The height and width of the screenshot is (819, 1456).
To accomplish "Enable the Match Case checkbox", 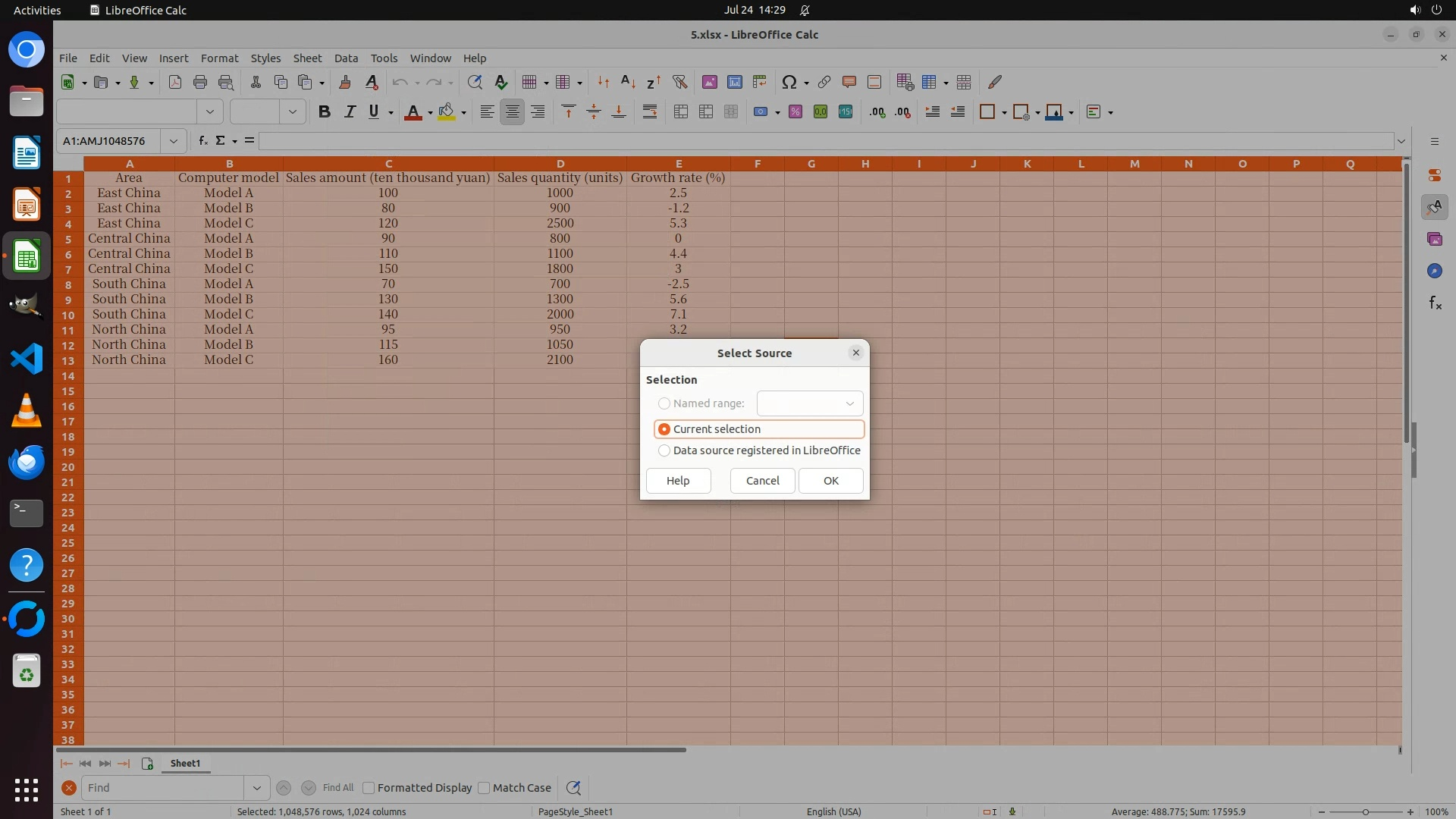I will [484, 788].
